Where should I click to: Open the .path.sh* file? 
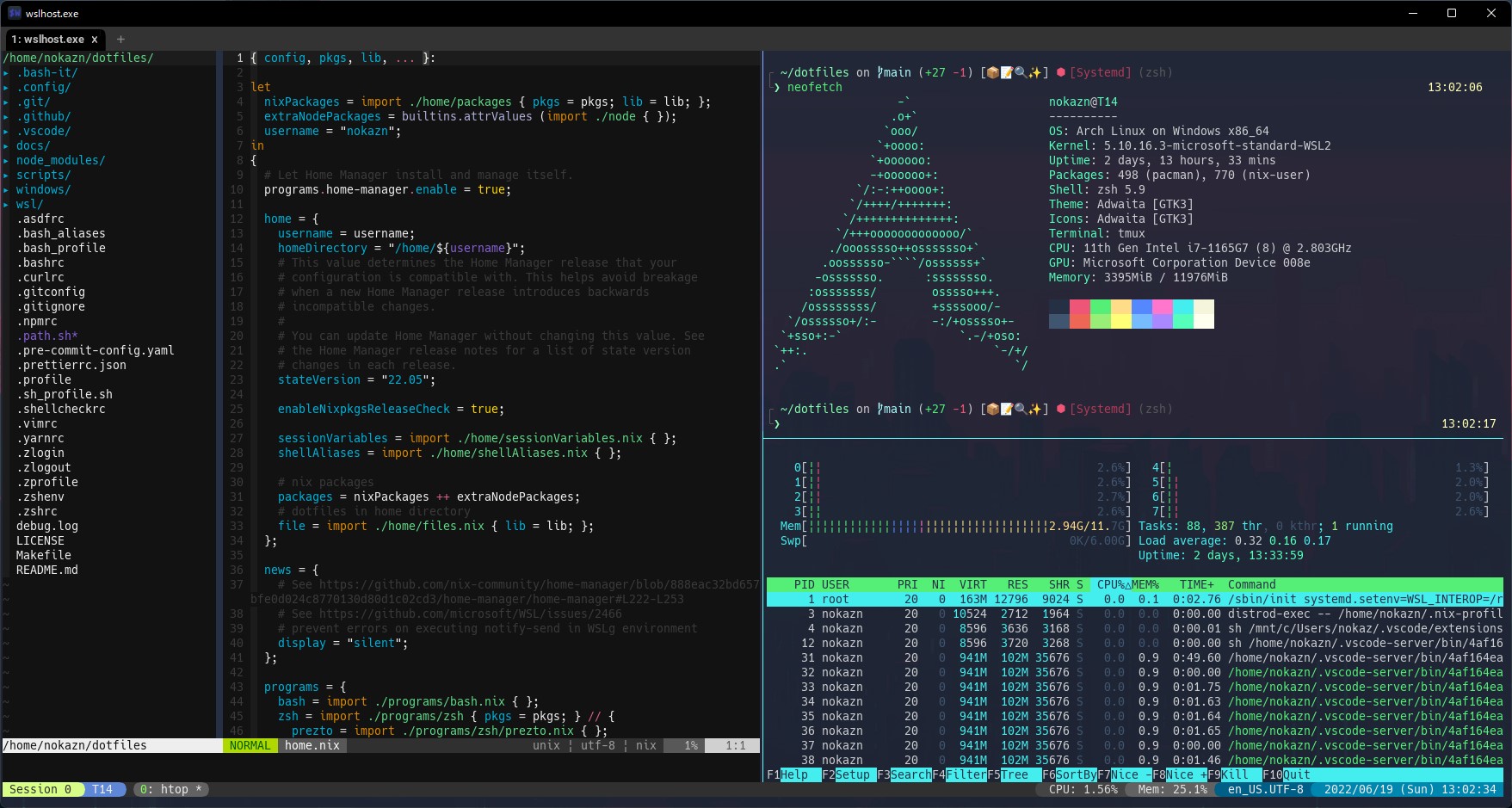pyautogui.click(x=47, y=336)
